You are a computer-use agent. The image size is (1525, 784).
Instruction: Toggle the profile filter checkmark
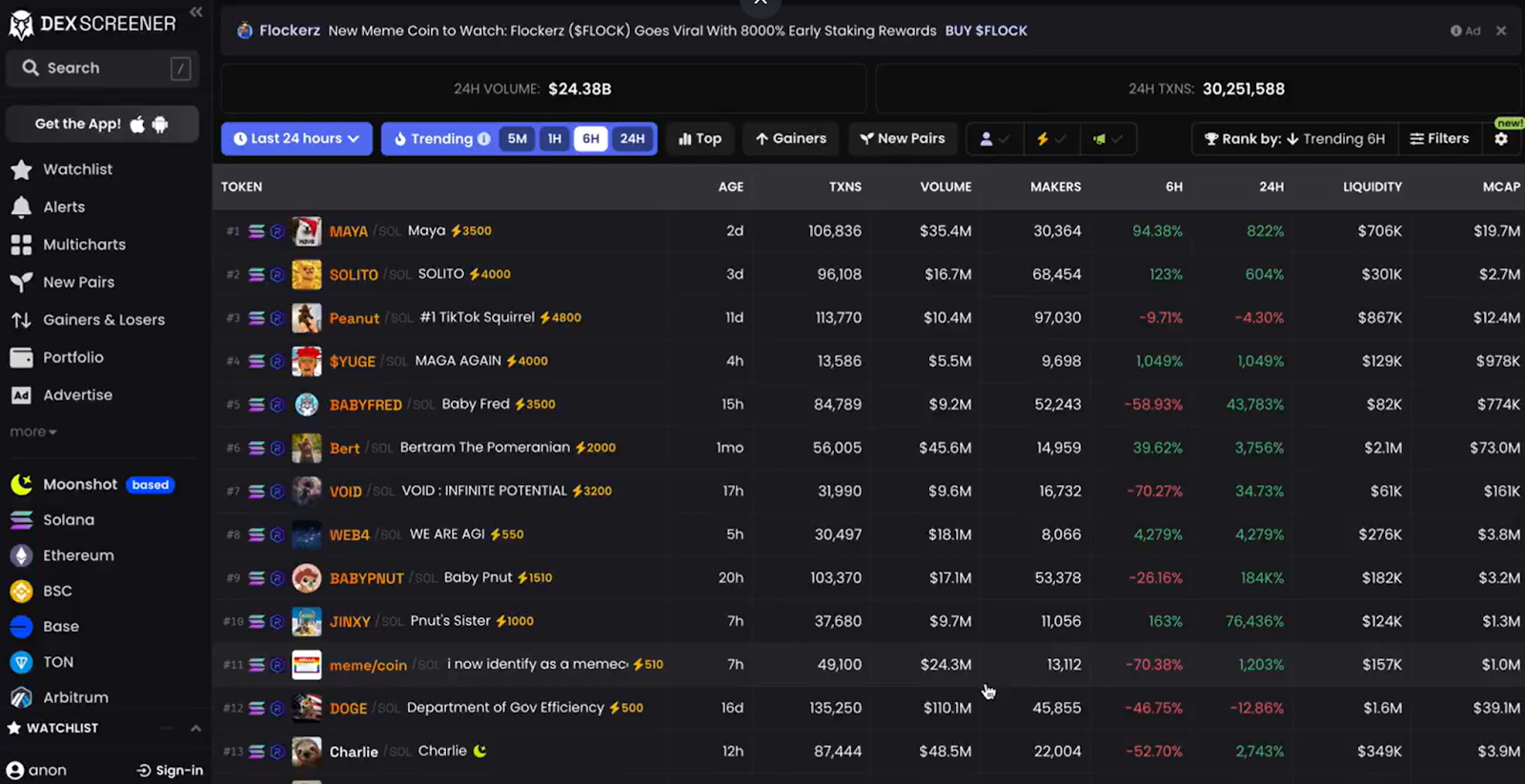994,139
